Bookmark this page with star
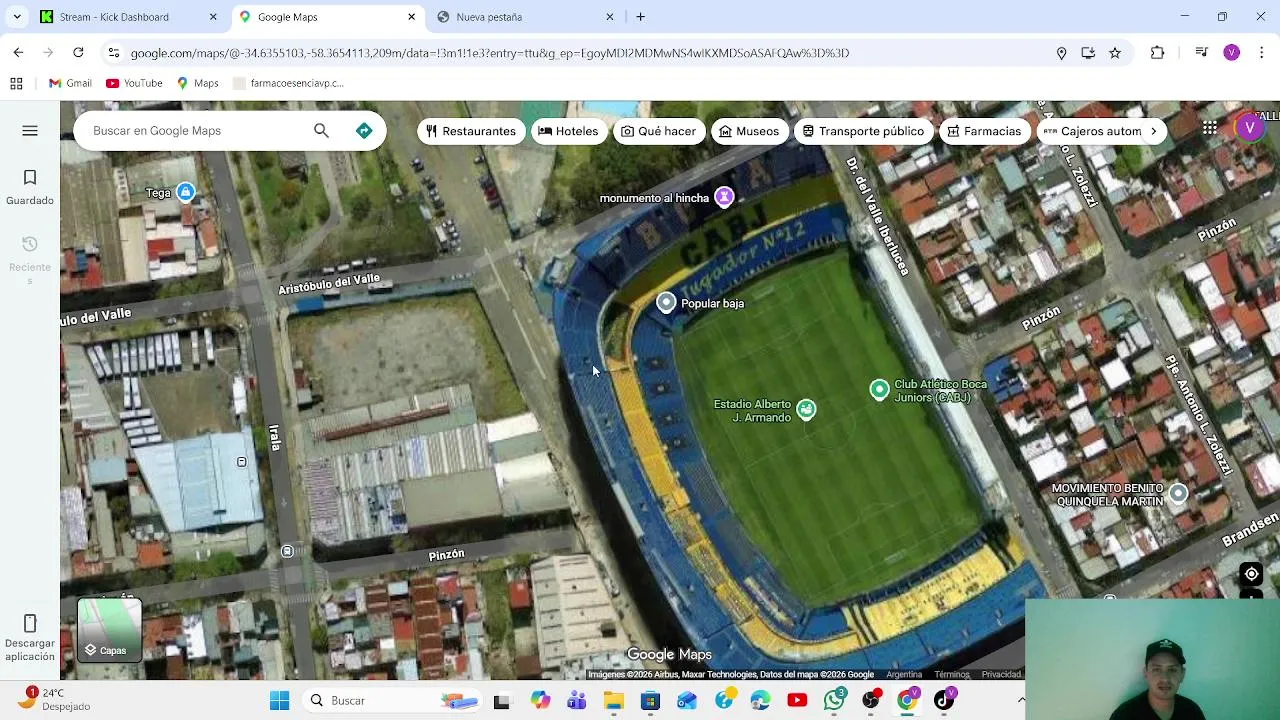1280x720 pixels. tap(1115, 53)
